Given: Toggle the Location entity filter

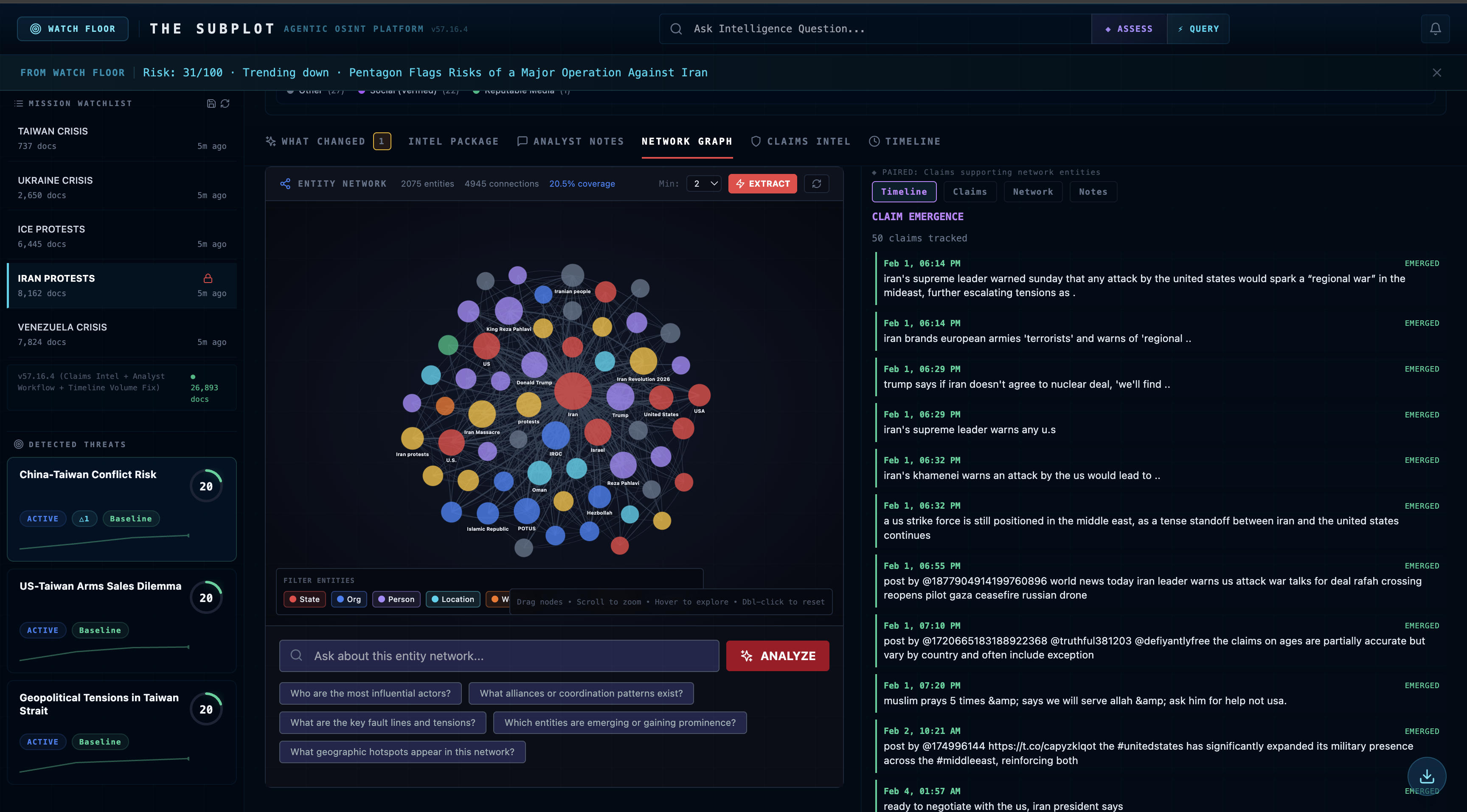Looking at the screenshot, I should (453, 599).
